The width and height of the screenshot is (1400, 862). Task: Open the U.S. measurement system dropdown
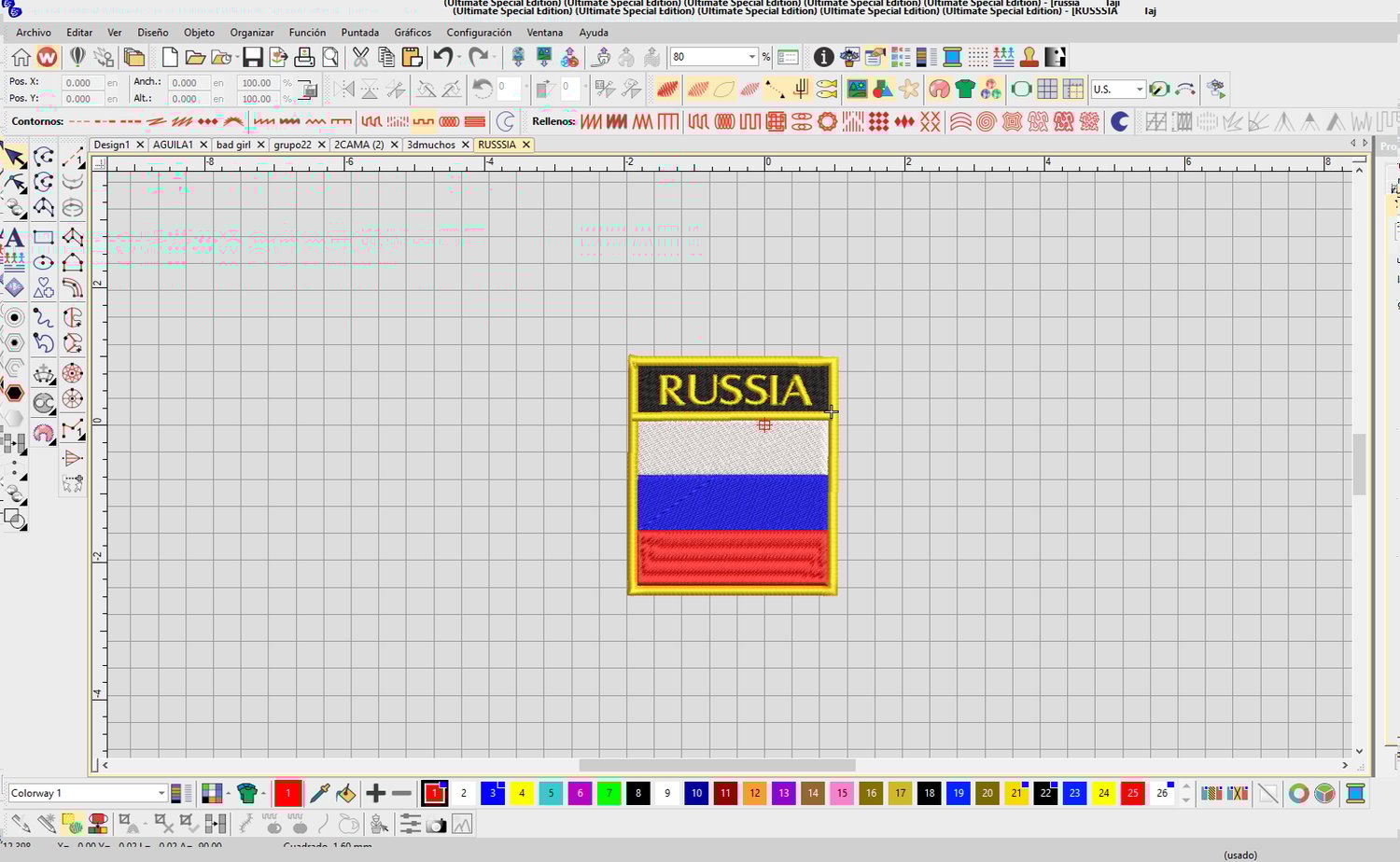pyautogui.click(x=1140, y=90)
